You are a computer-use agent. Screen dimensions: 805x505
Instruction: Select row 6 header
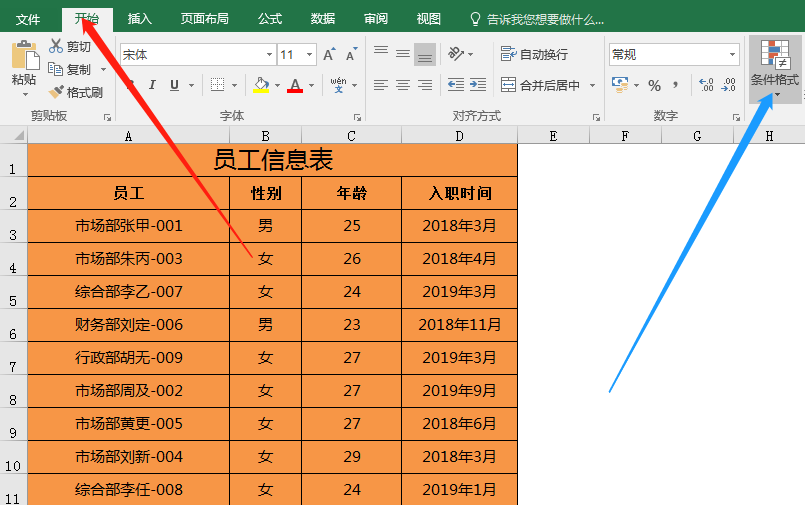tap(13, 325)
